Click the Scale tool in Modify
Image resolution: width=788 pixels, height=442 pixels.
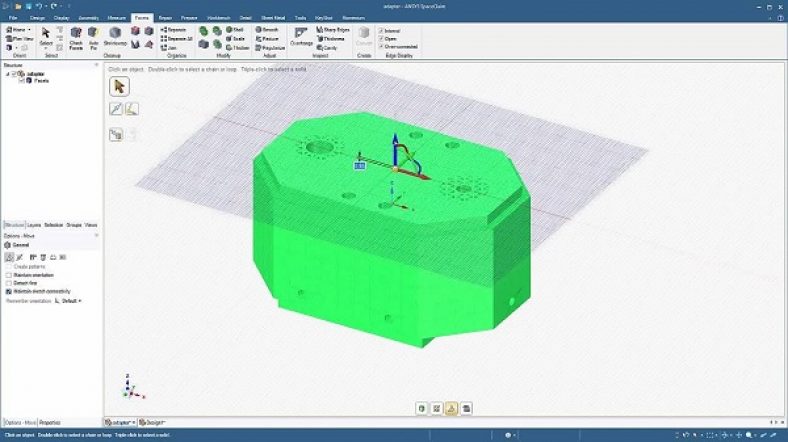click(235, 39)
